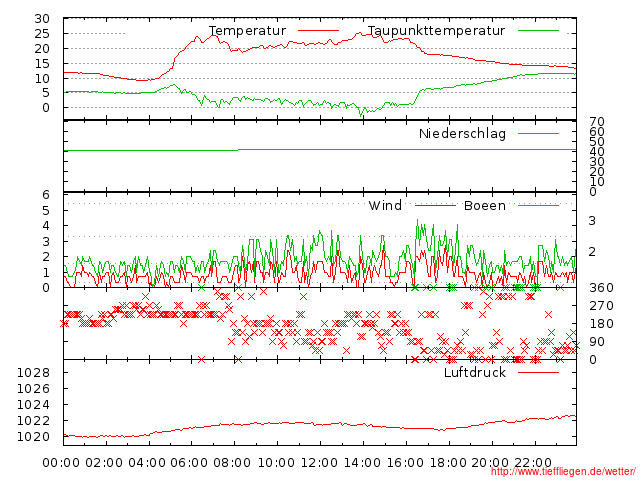Click the 10:00 time axis label
The width and height of the screenshot is (640, 480).
point(276,463)
